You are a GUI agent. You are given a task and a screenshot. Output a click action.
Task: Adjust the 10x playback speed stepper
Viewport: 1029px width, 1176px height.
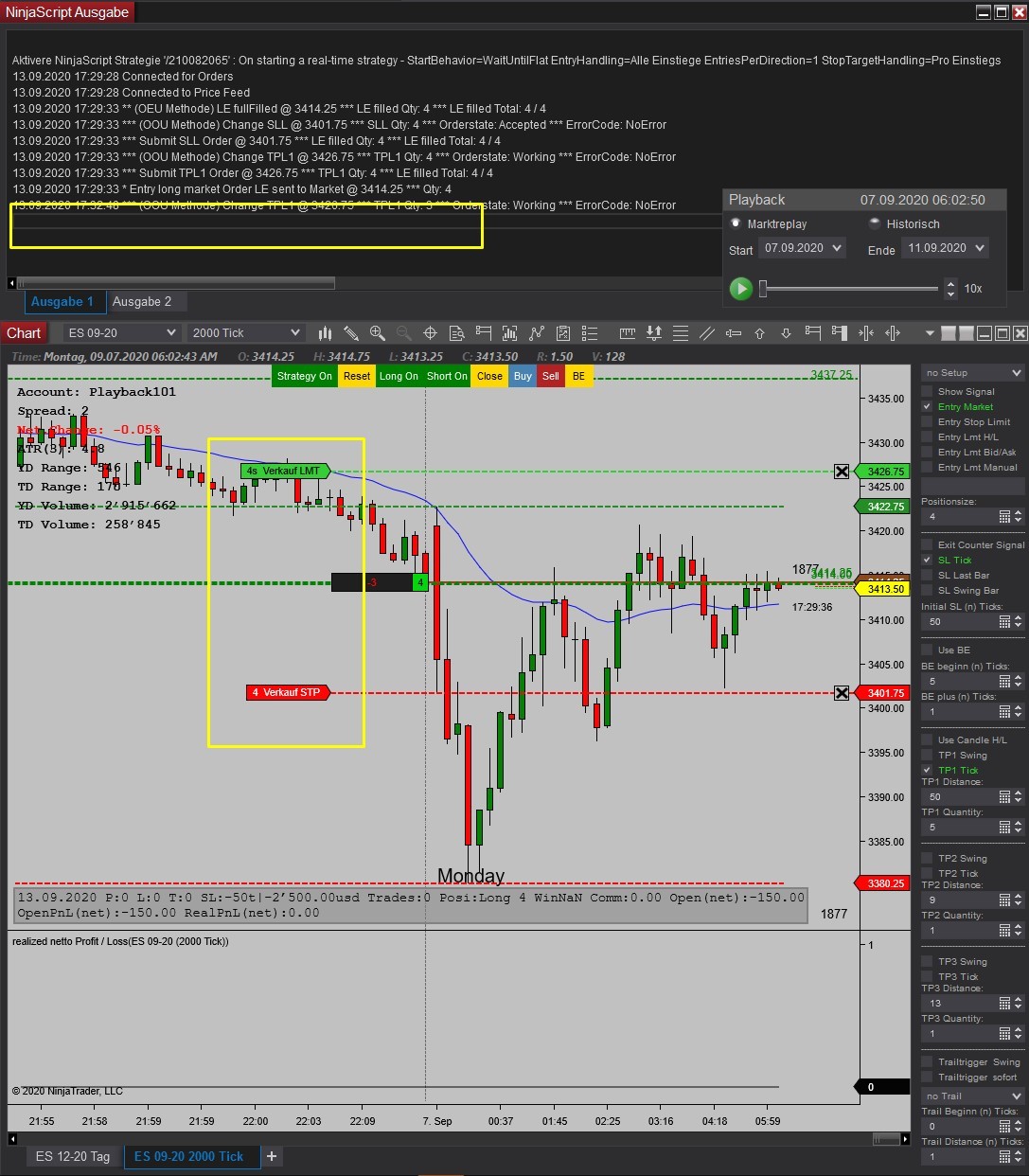click(950, 289)
